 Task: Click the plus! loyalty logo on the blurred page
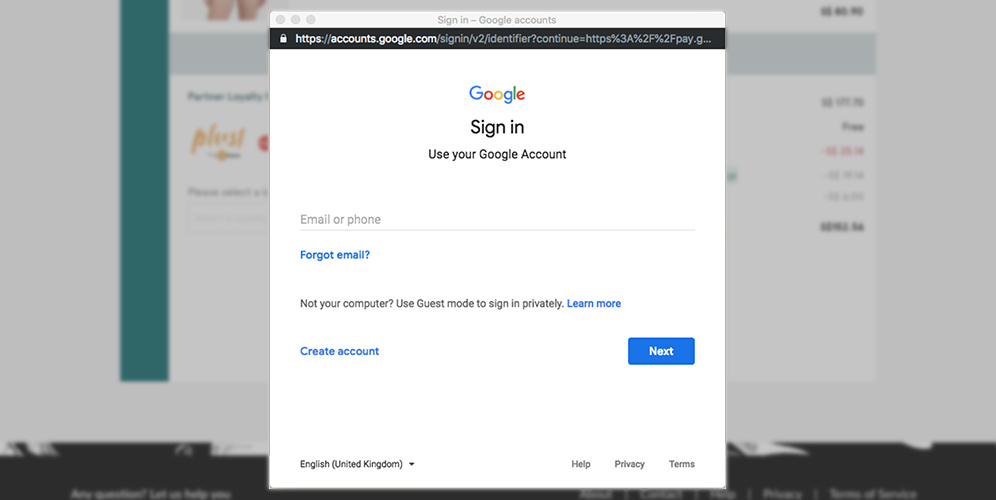218,140
